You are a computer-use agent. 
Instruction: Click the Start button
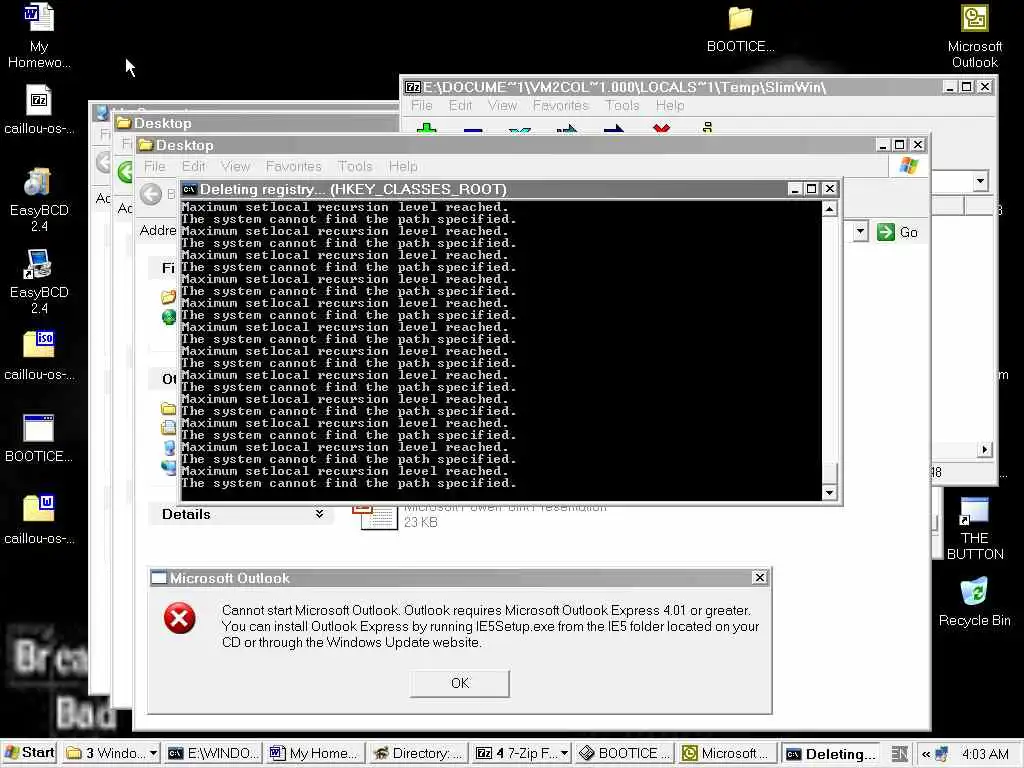click(x=30, y=753)
